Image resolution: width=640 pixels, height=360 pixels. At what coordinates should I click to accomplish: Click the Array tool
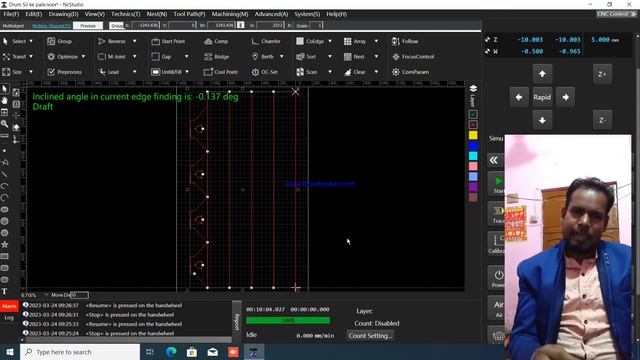[355, 41]
